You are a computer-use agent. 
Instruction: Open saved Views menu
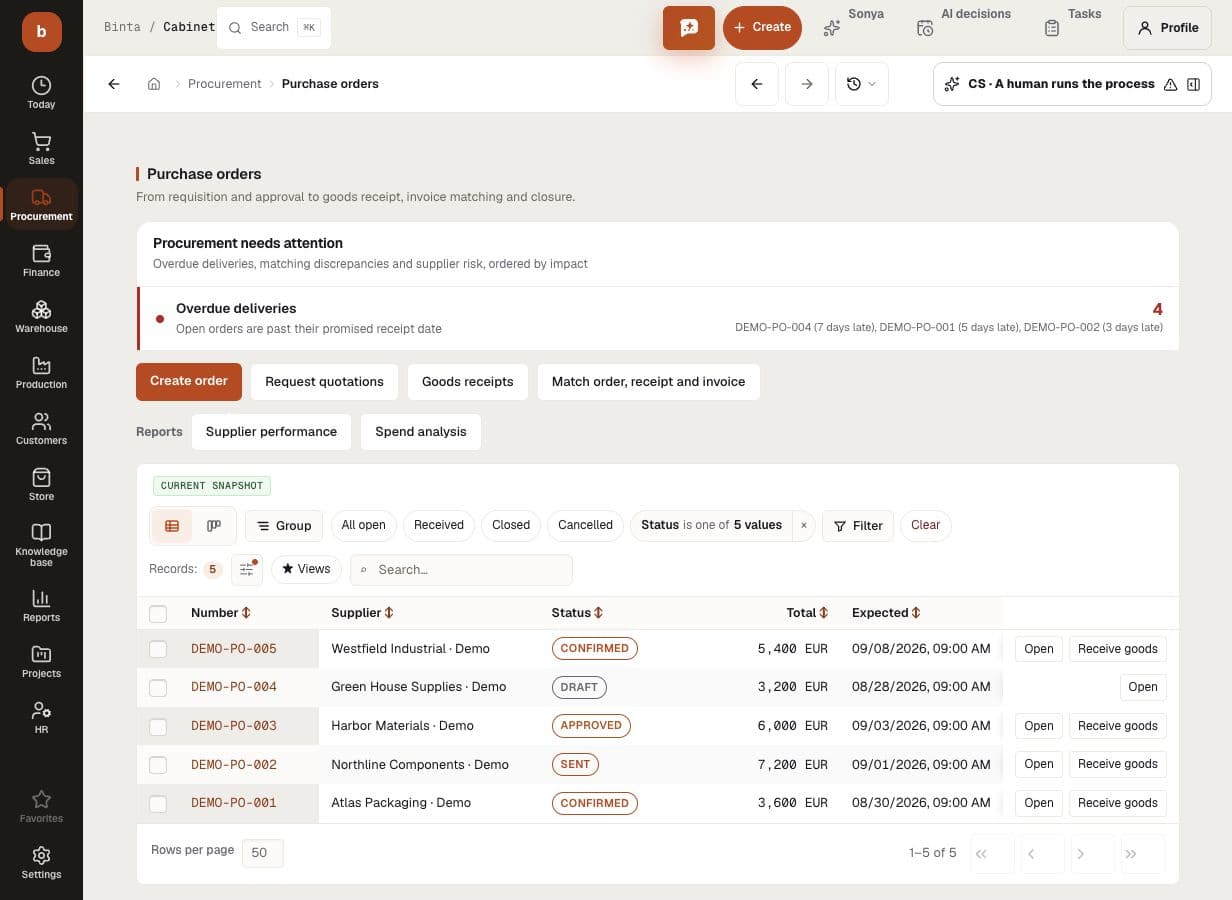coord(306,569)
